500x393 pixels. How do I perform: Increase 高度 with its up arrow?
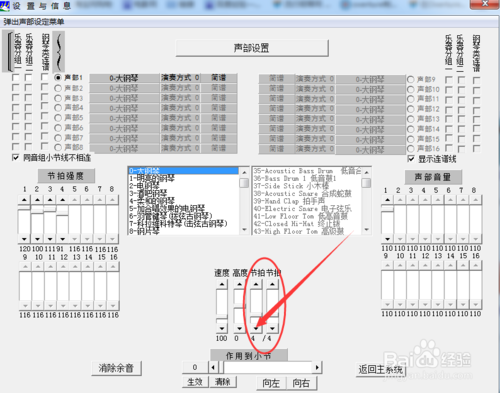[239, 284]
